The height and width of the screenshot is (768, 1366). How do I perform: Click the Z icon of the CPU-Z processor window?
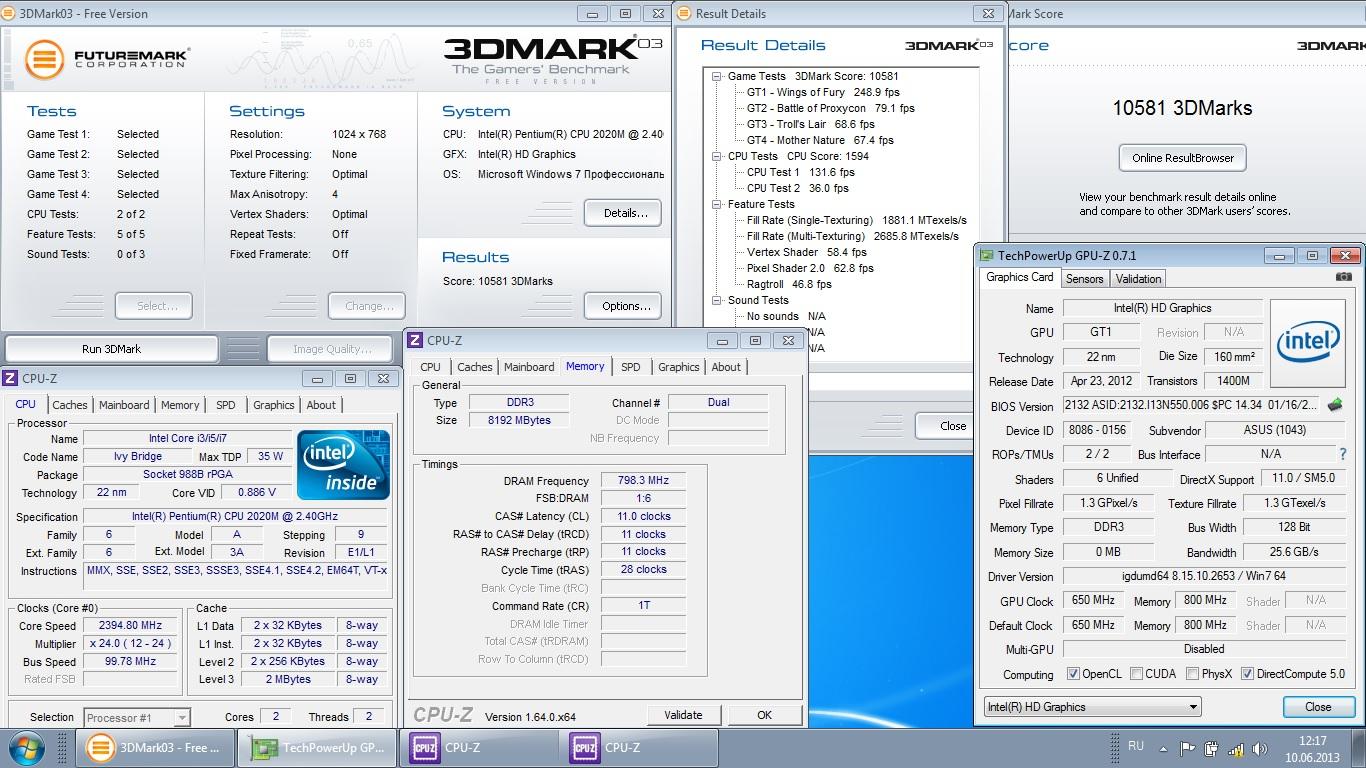(x=10, y=378)
